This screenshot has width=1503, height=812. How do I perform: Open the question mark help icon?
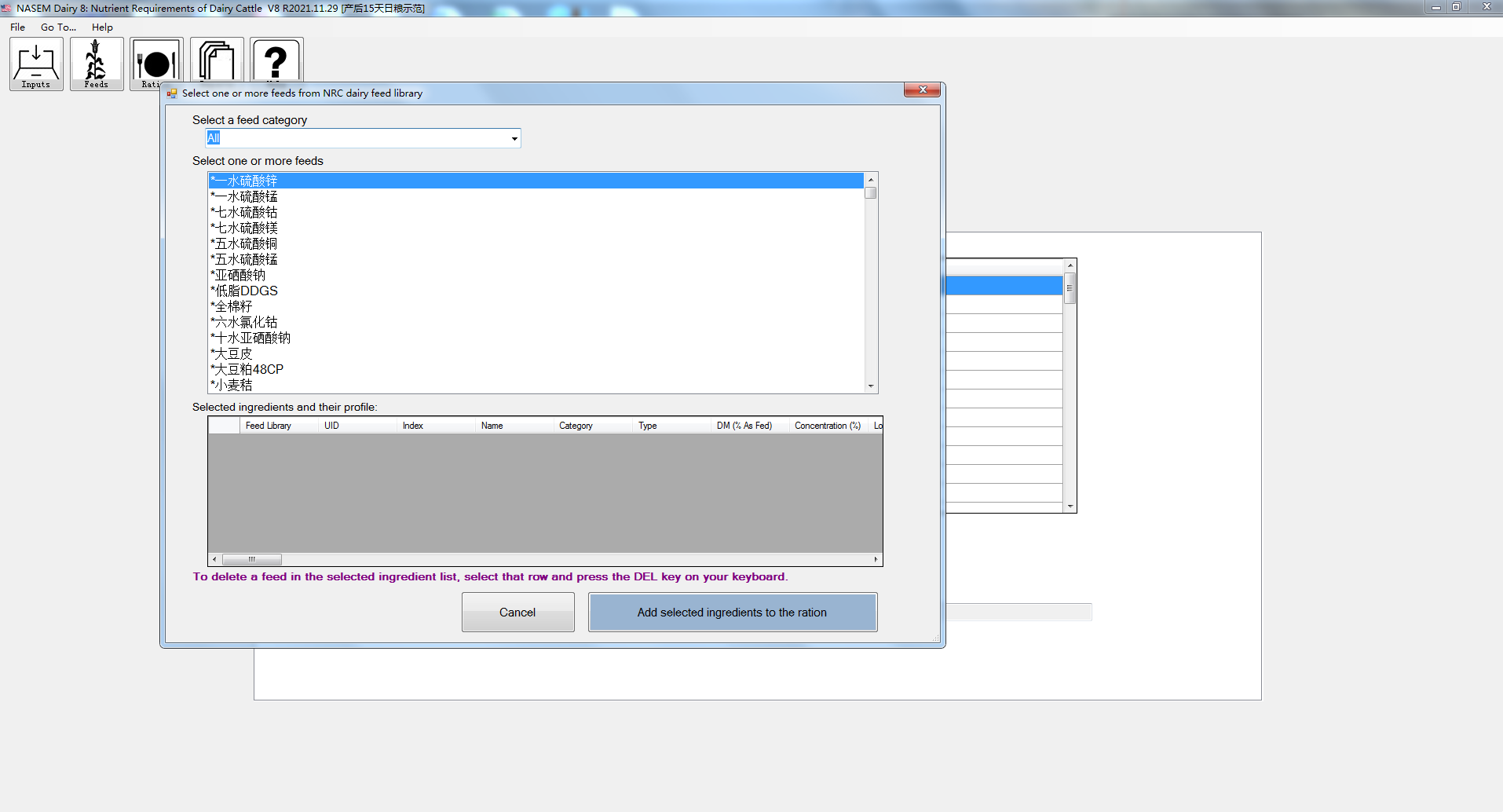pos(276,60)
